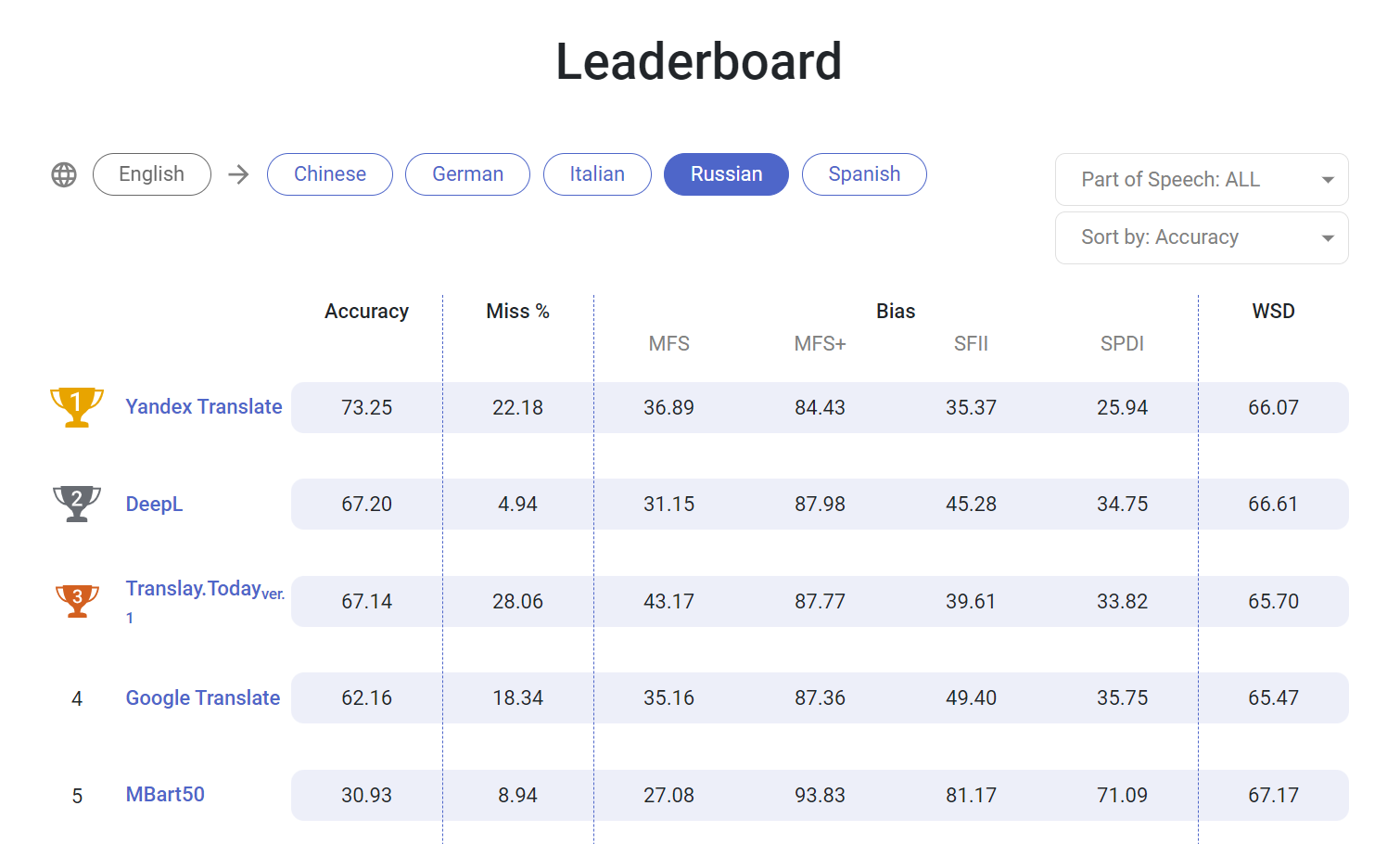The width and height of the screenshot is (1400, 844).
Task: Open the Yandex Translate link
Action: [x=204, y=407]
